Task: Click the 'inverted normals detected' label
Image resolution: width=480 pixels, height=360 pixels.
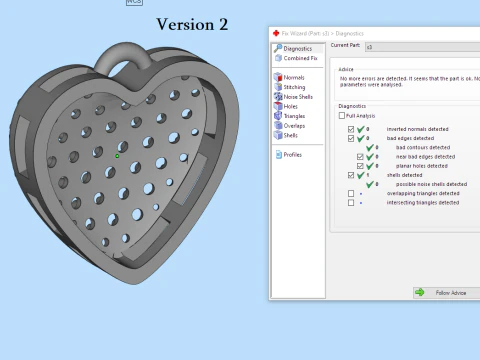Action: [x=417, y=129]
